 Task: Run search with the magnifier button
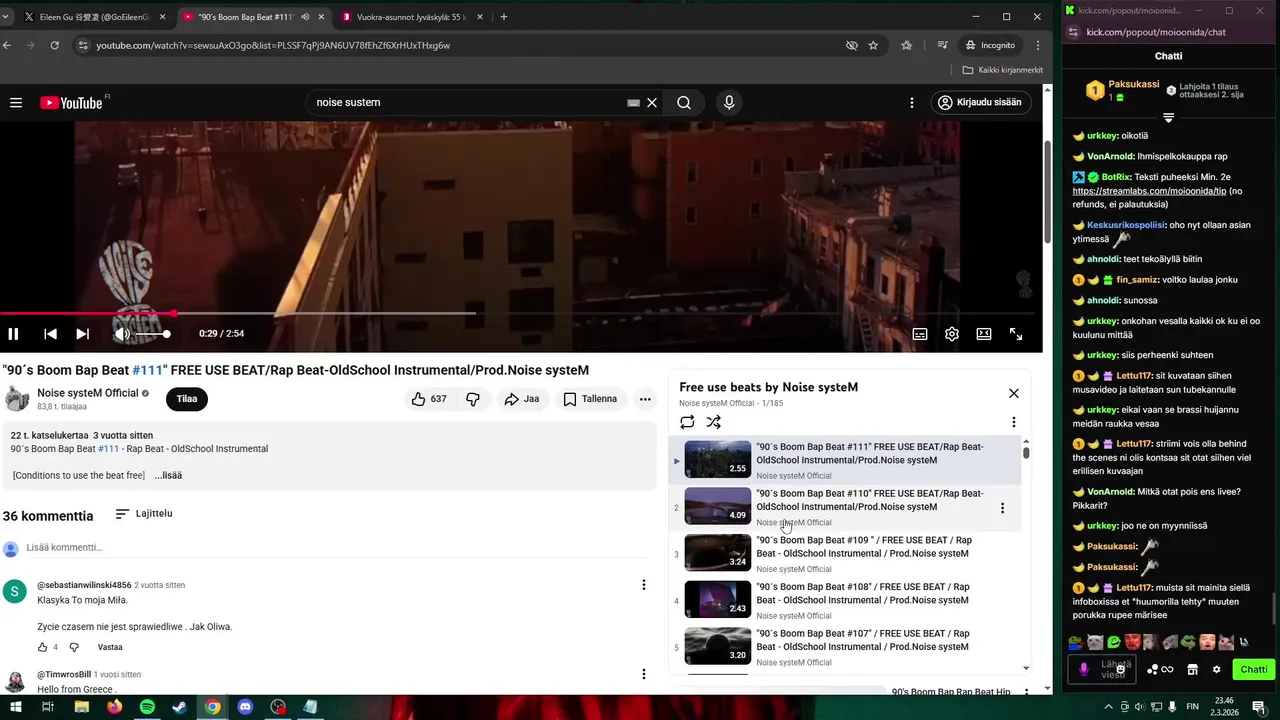pyautogui.click(x=684, y=102)
